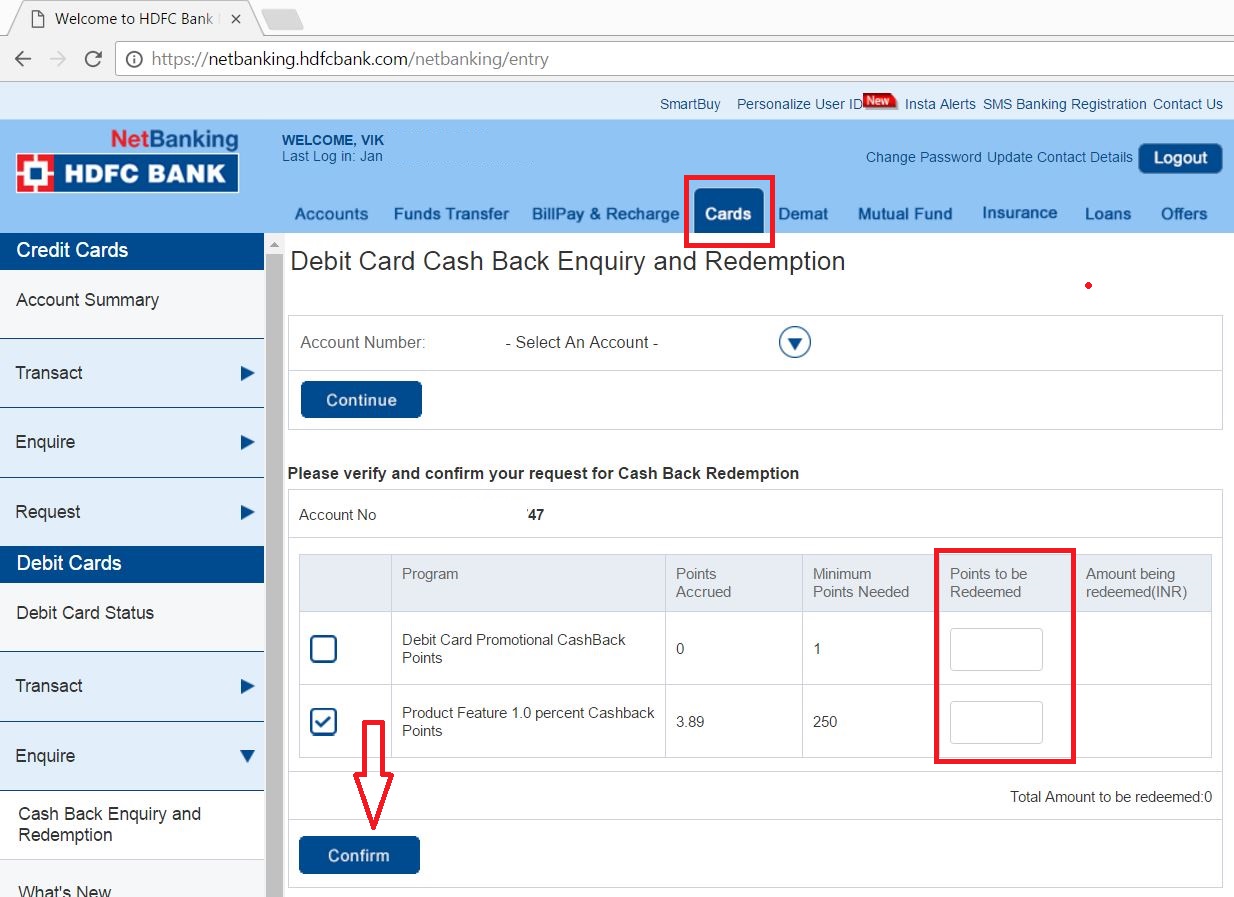Expand the Request menu

132,512
